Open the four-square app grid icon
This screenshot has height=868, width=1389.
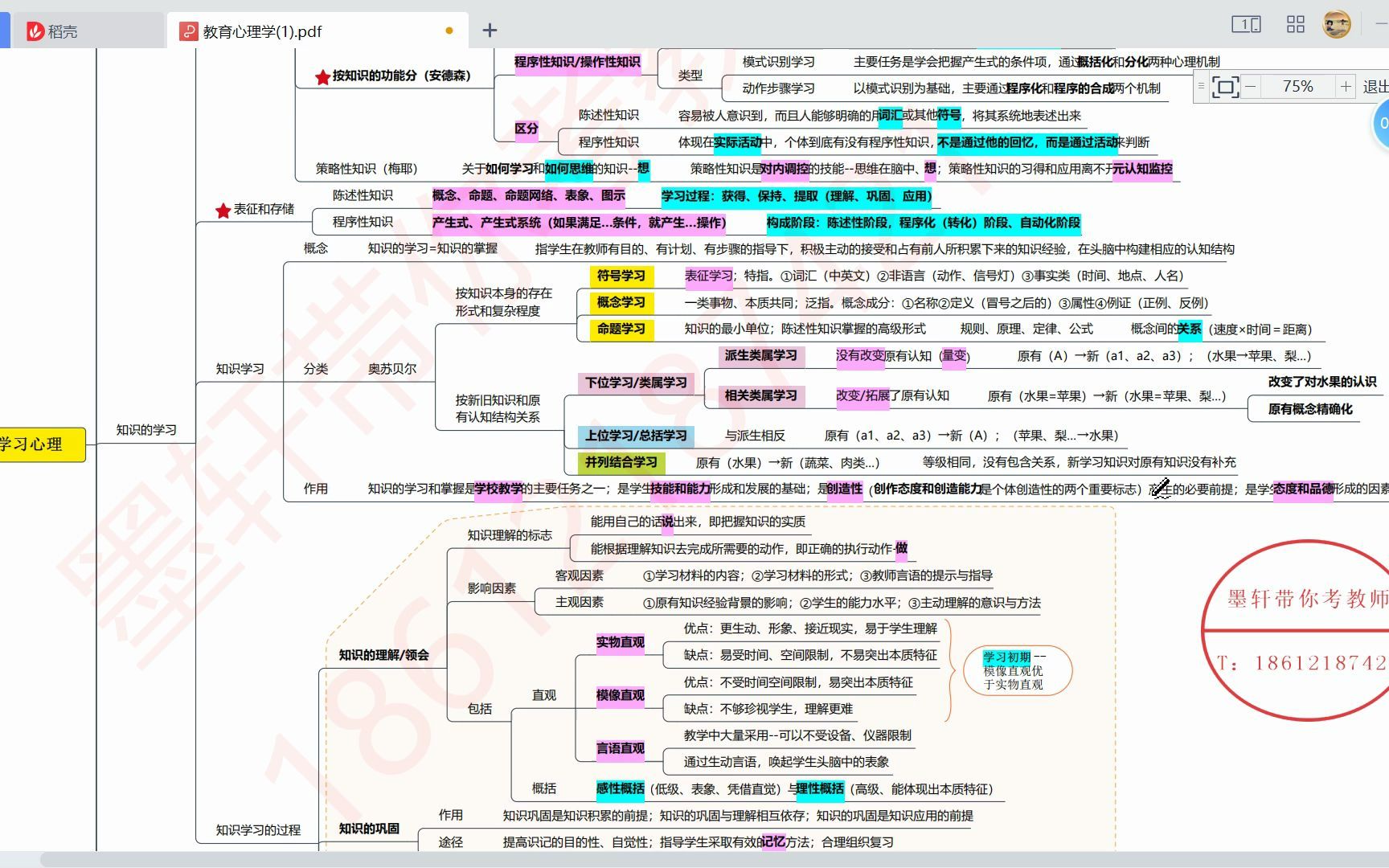pos(1296,24)
